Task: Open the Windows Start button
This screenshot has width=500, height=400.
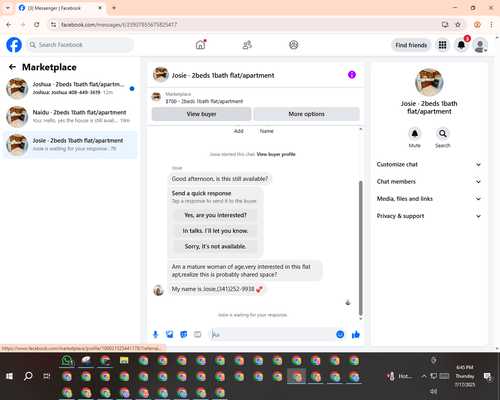Action: [x=9, y=376]
